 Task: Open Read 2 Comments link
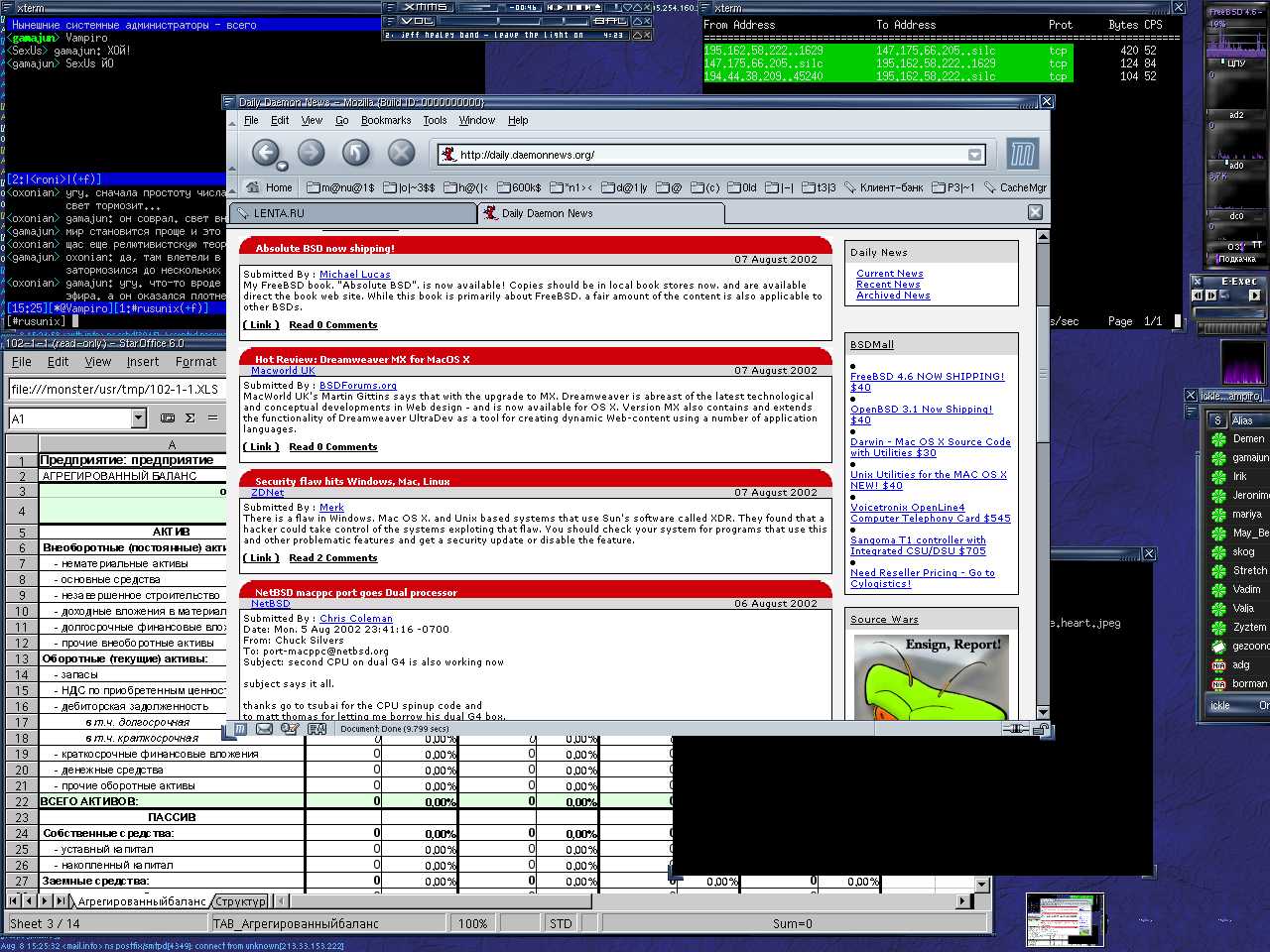(x=332, y=558)
